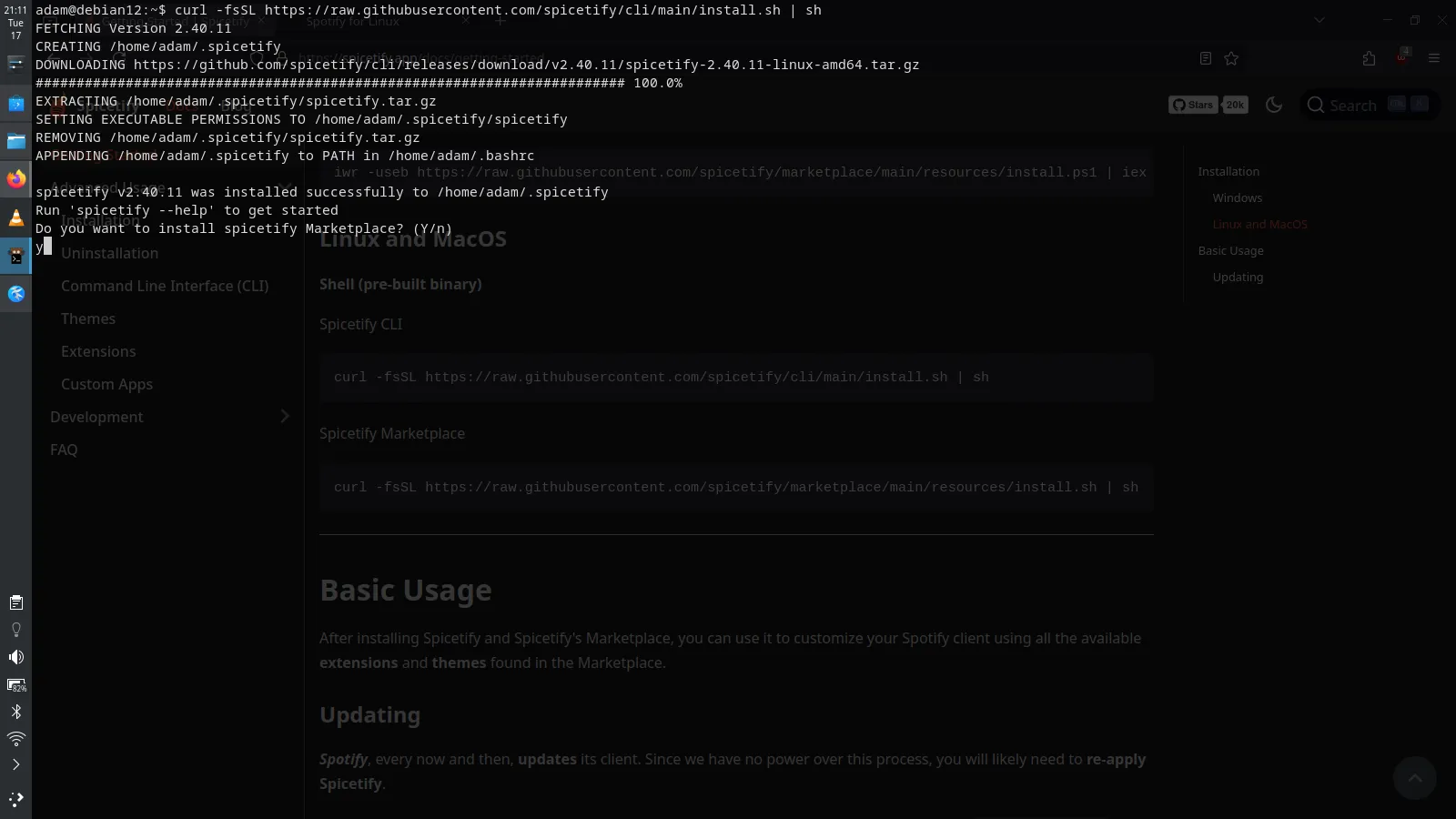This screenshot has height=819, width=1456.
Task: Click the iwr install.ps1 PowerShell code block
Action: 736,172
